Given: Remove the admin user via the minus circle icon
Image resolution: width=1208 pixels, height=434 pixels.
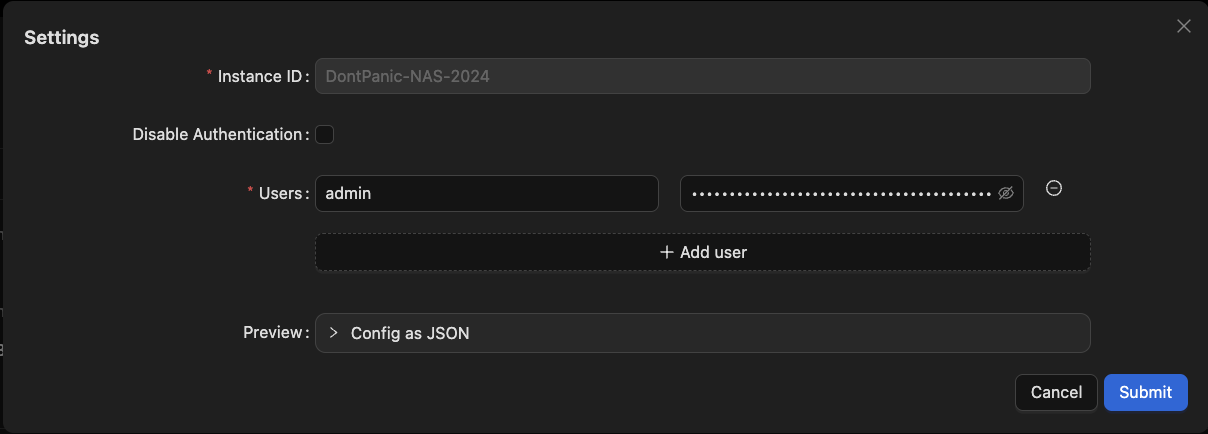Looking at the screenshot, I should [1053, 188].
